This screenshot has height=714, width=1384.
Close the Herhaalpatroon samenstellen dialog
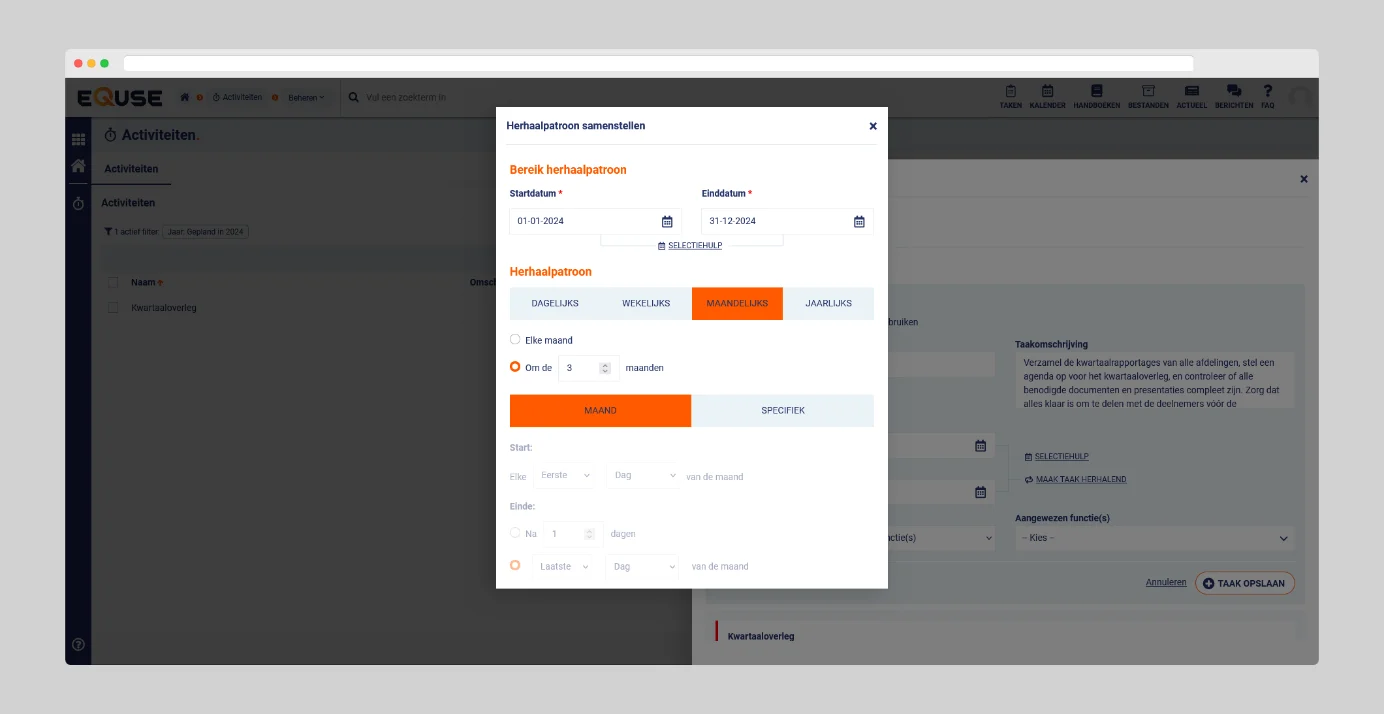pyautogui.click(x=873, y=126)
